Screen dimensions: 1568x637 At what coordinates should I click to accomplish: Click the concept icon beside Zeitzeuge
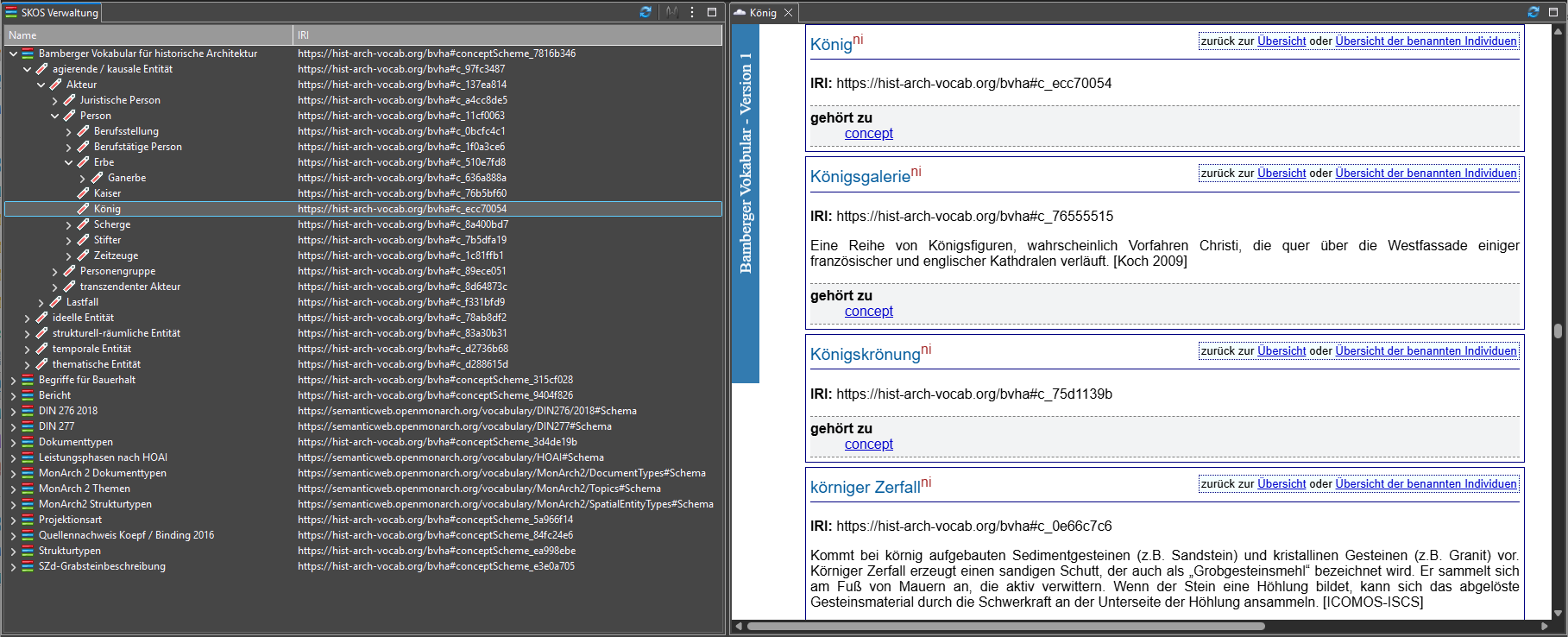[83, 255]
